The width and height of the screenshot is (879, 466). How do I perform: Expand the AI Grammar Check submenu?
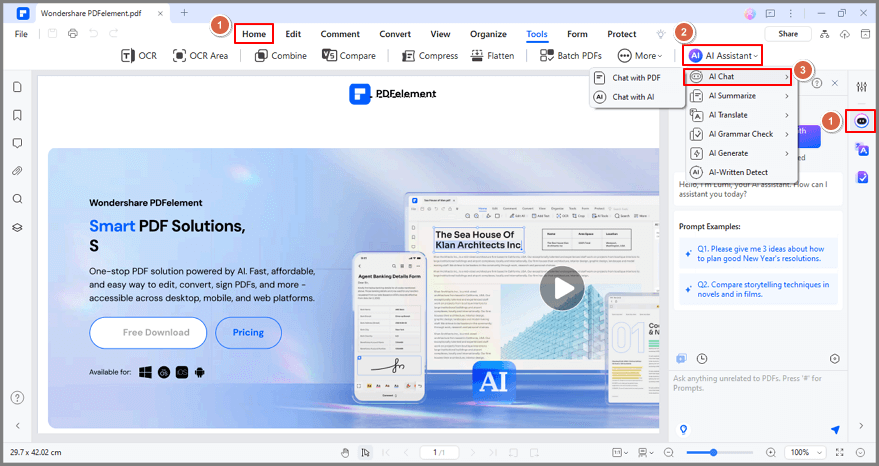(739, 134)
